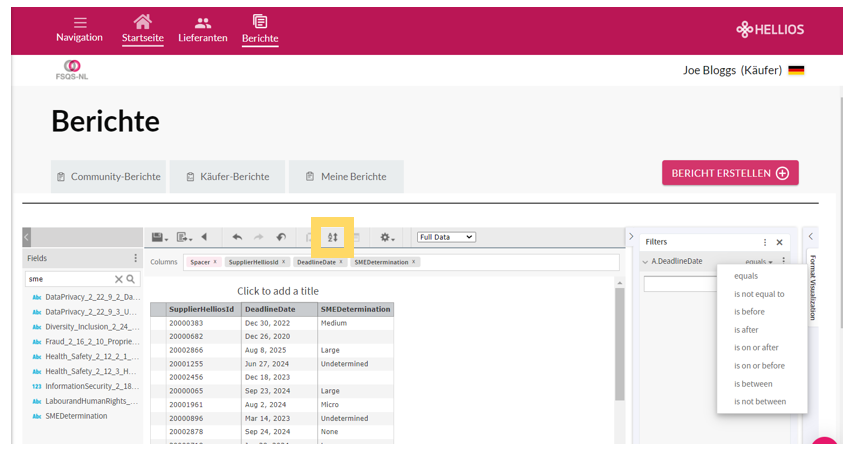Undo the last report change
The width and height of the screenshot is (850, 456).
point(237,237)
